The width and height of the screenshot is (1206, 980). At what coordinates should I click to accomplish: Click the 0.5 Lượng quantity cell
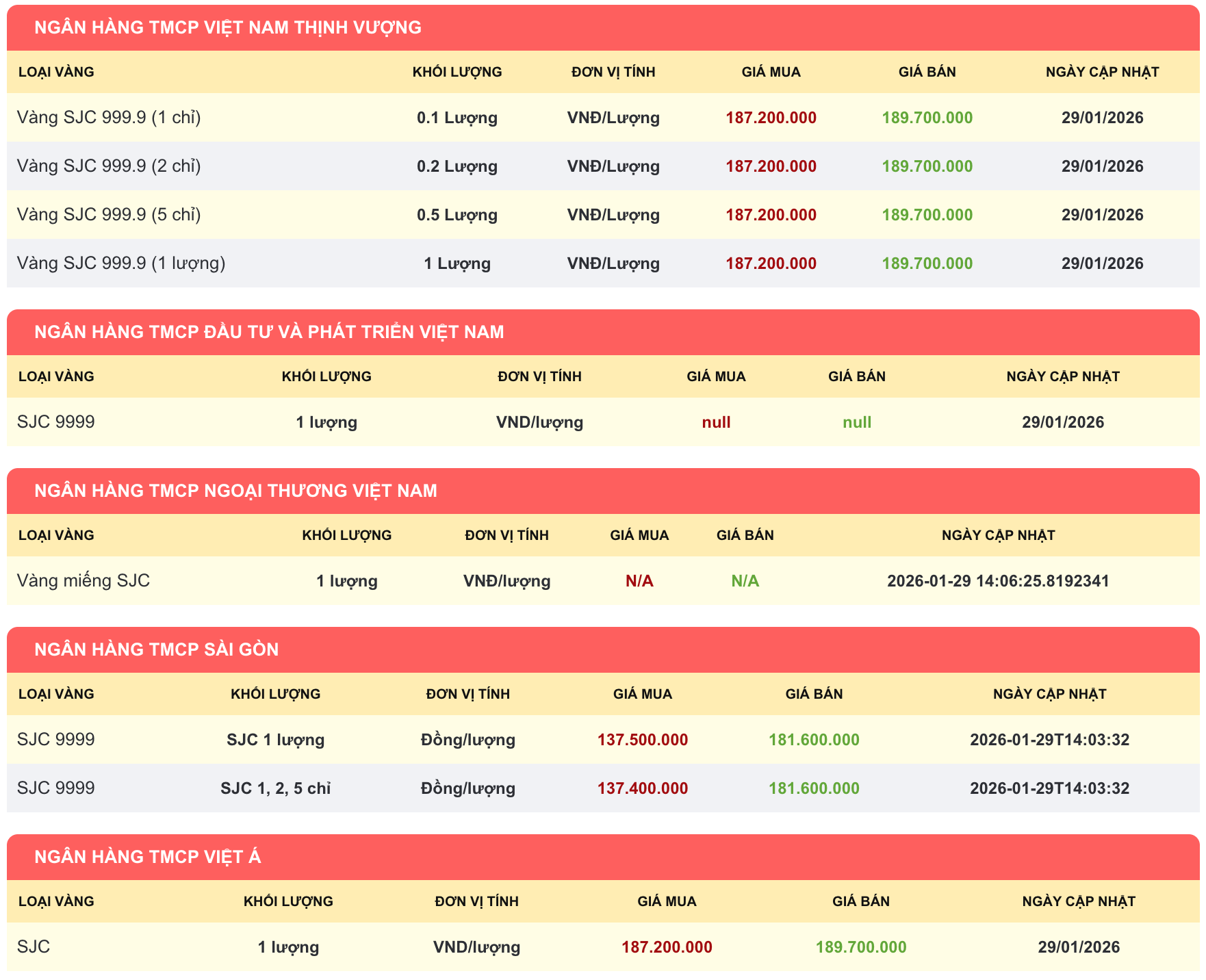457,215
